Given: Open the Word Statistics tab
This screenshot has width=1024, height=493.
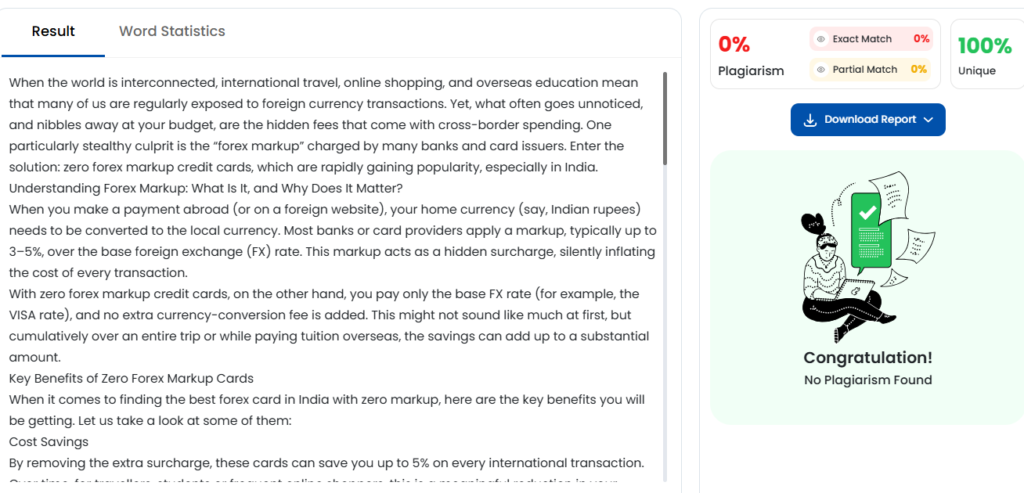Looking at the screenshot, I should tap(172, 31).
